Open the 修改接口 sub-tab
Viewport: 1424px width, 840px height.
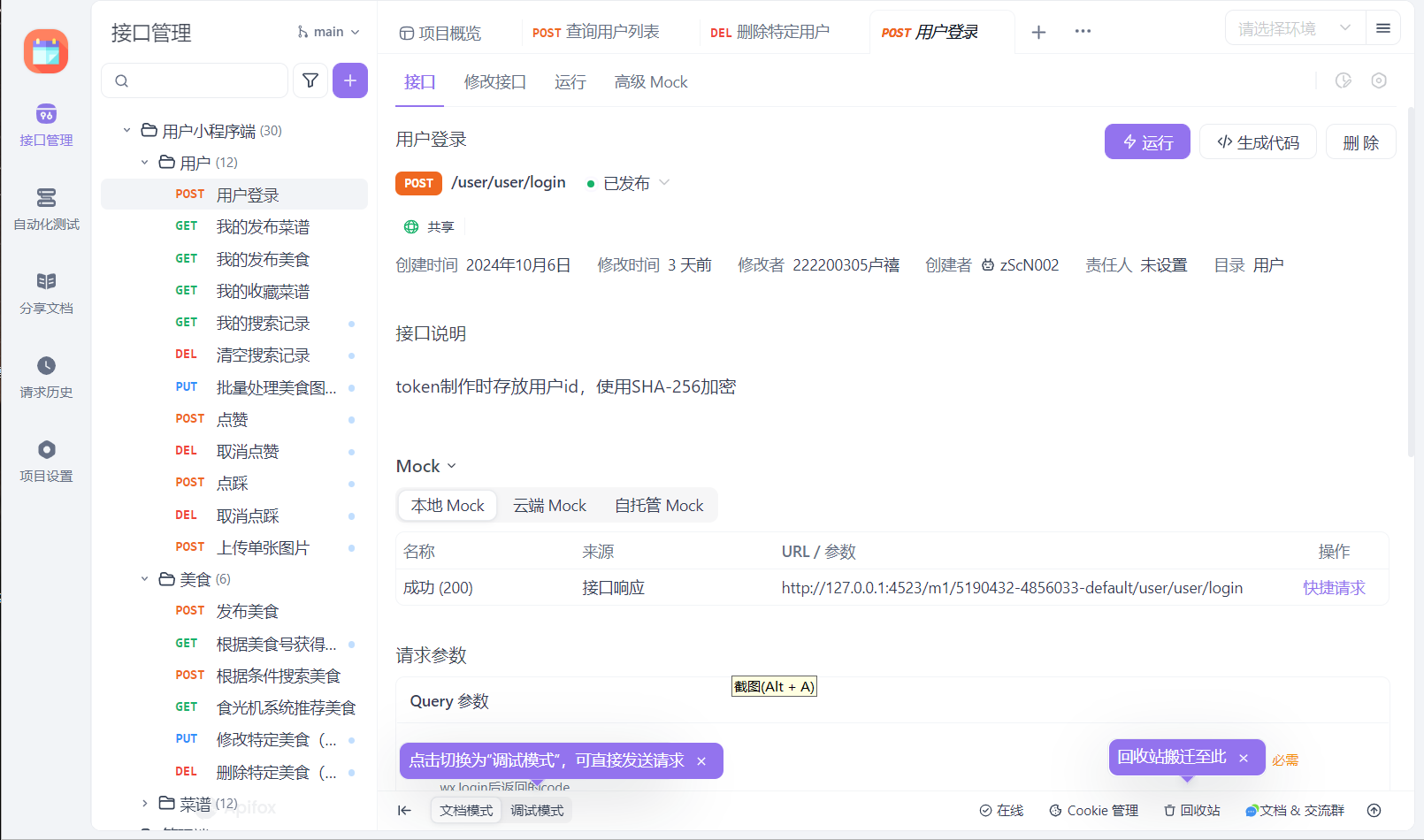pos(495,82)
